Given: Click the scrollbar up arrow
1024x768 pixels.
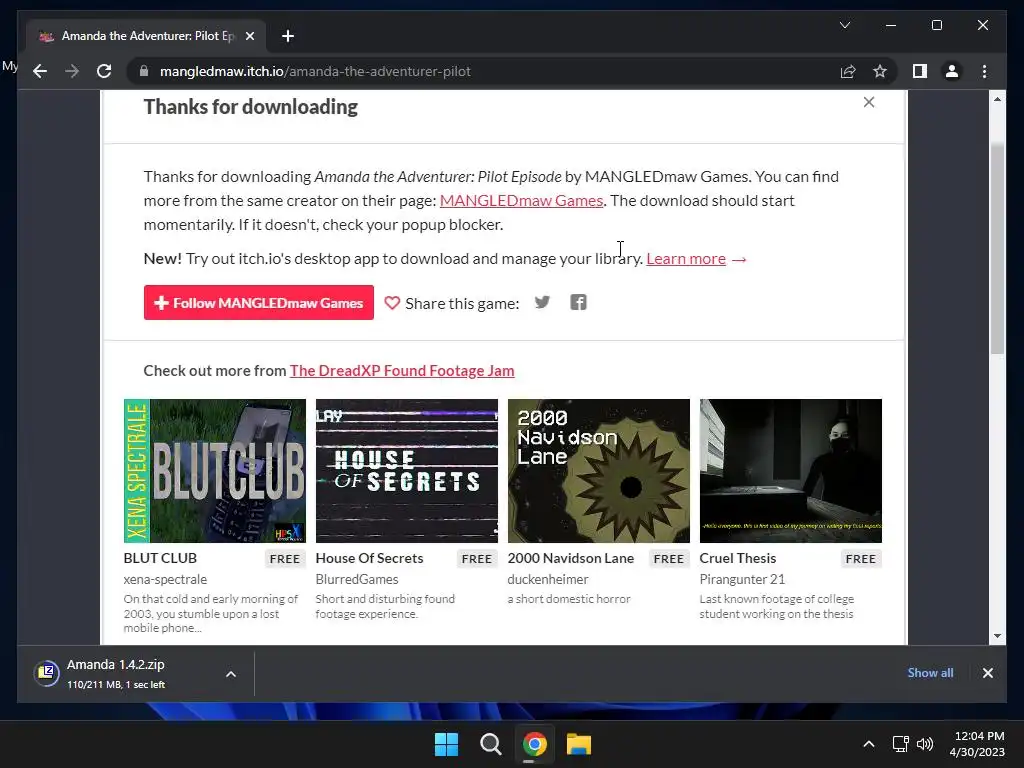Looking at the screenshot, I should click(997, 99).
